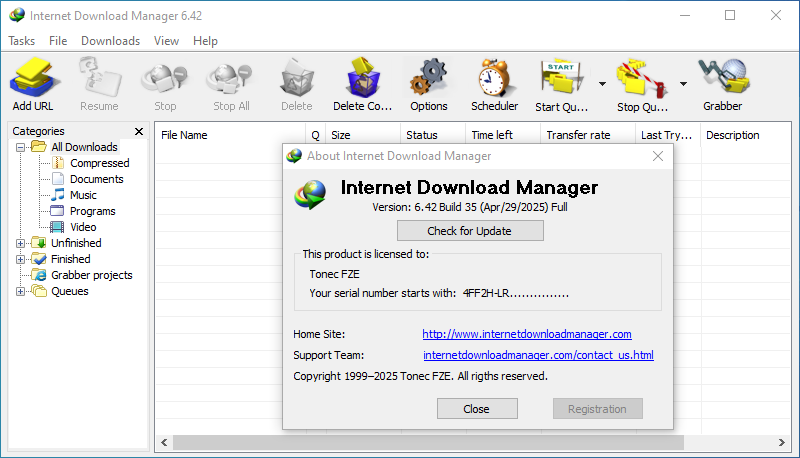
Task: Open the Grabber toolbar icon
Action: pyautogui.click(x=723, y=77)
